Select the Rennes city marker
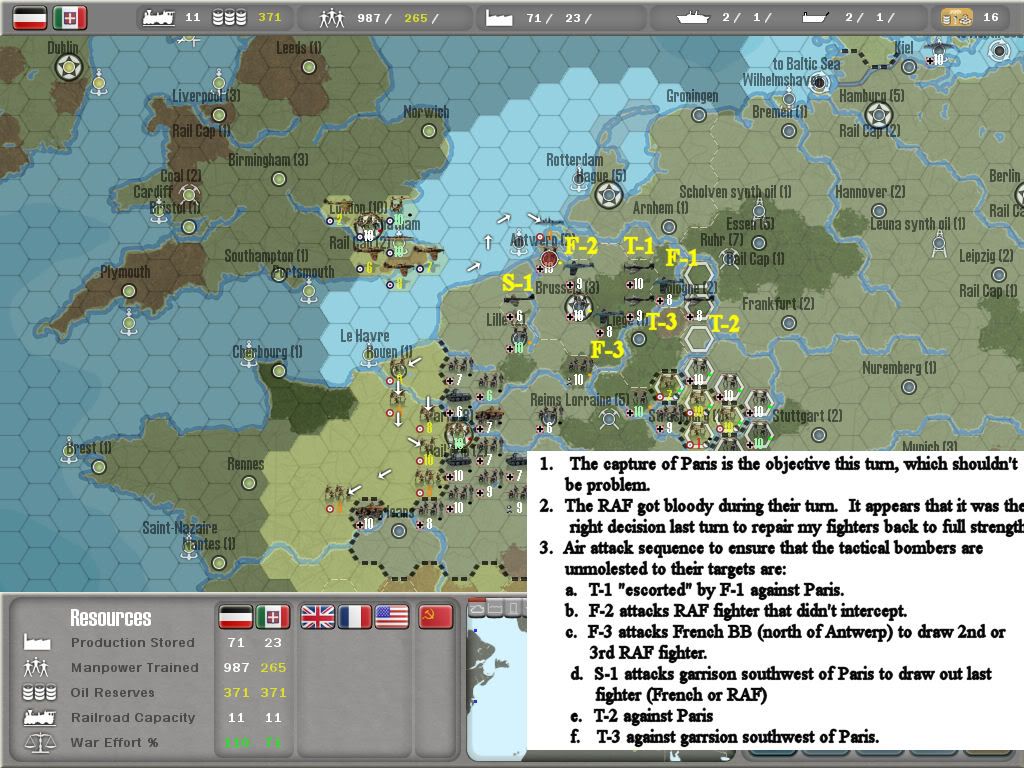1024x768 pixels. 249,483
